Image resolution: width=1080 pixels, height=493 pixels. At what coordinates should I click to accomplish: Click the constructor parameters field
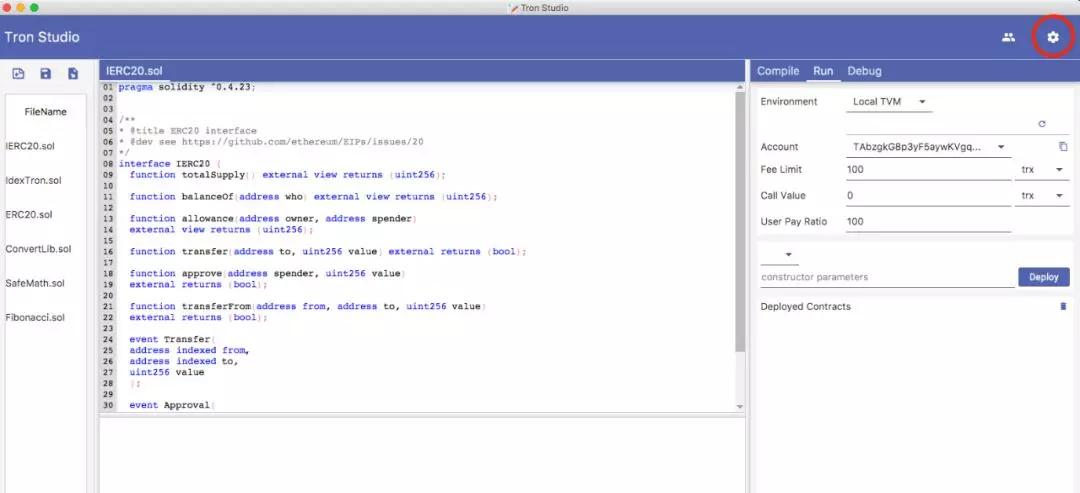click(x=887, y=277)
